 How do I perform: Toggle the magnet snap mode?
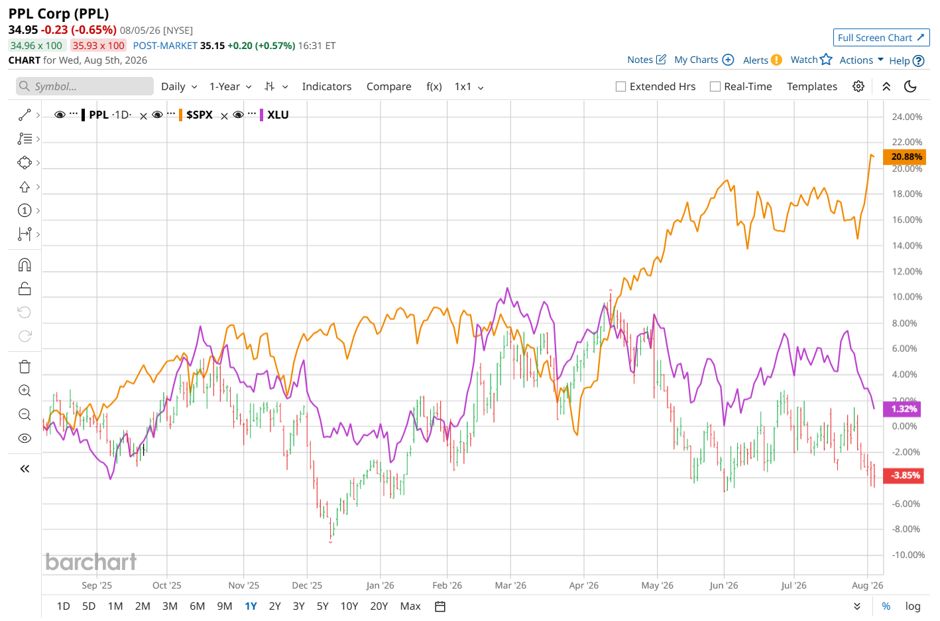pos(25,265)
